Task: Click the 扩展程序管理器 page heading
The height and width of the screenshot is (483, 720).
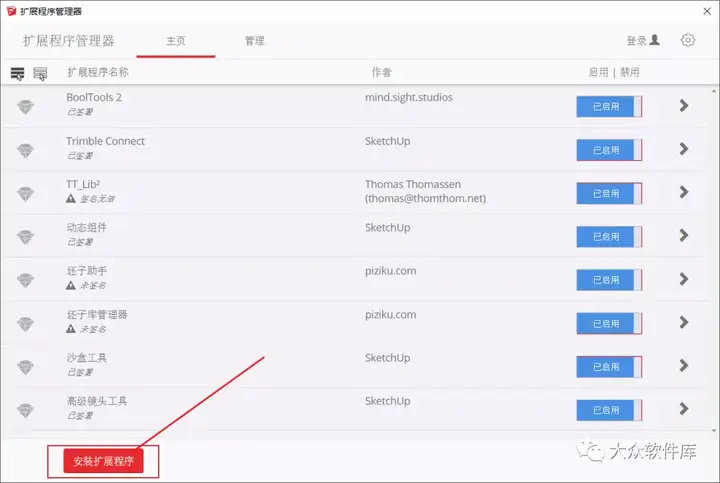Action: pyautogui.click(x=68, y=41)
